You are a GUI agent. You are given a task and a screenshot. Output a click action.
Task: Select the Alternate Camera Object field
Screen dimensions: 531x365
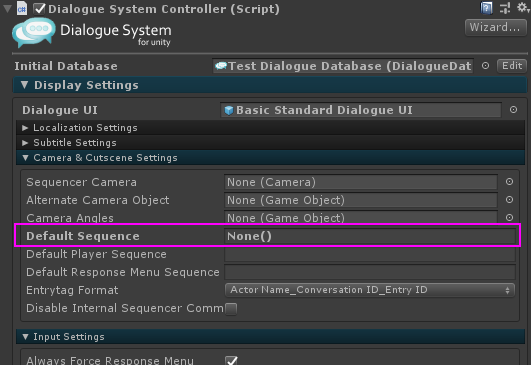point(361,200)
